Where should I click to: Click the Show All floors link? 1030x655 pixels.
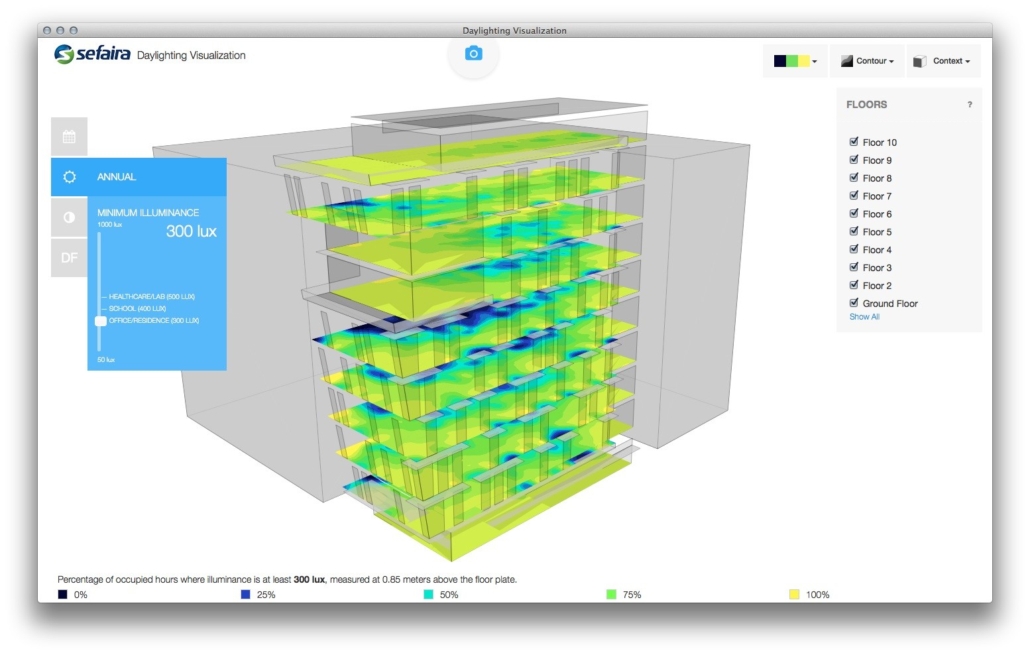(x=864, y=317)
